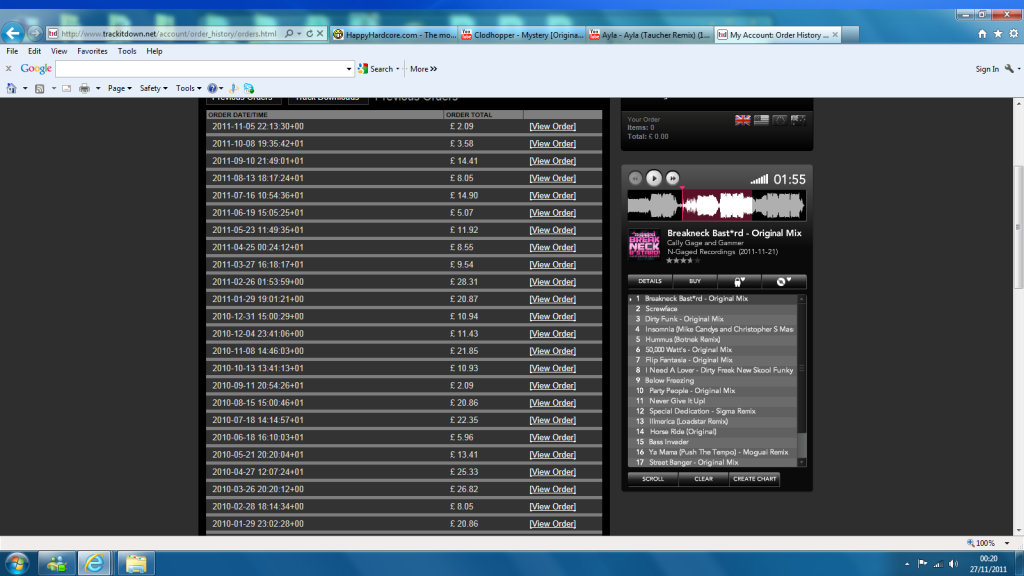Open the Safety dropdown menu
This screenshot has width=1024, height=576.
[x=153, y=88]
